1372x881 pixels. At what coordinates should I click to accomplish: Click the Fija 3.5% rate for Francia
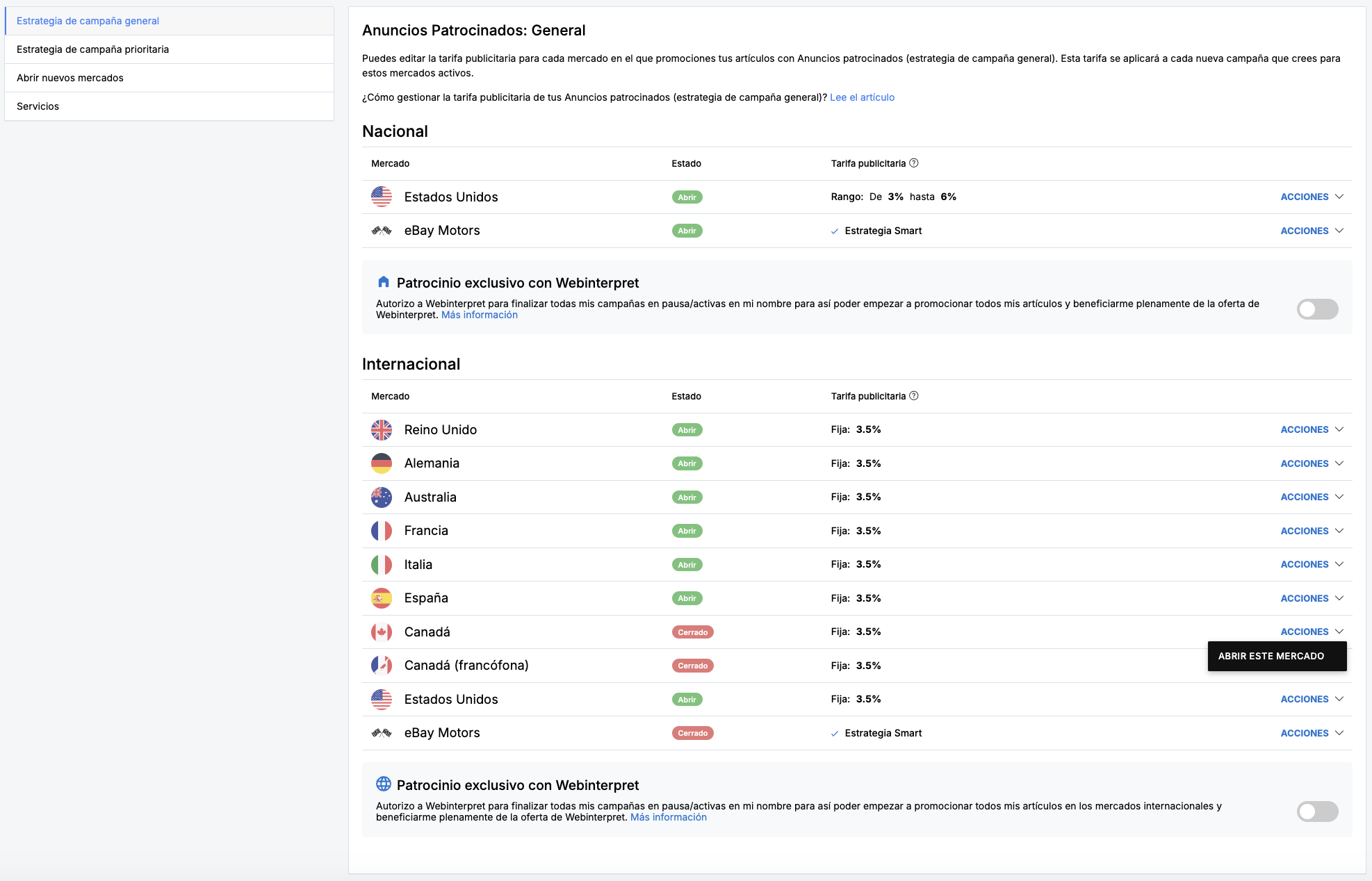point(856,531)
